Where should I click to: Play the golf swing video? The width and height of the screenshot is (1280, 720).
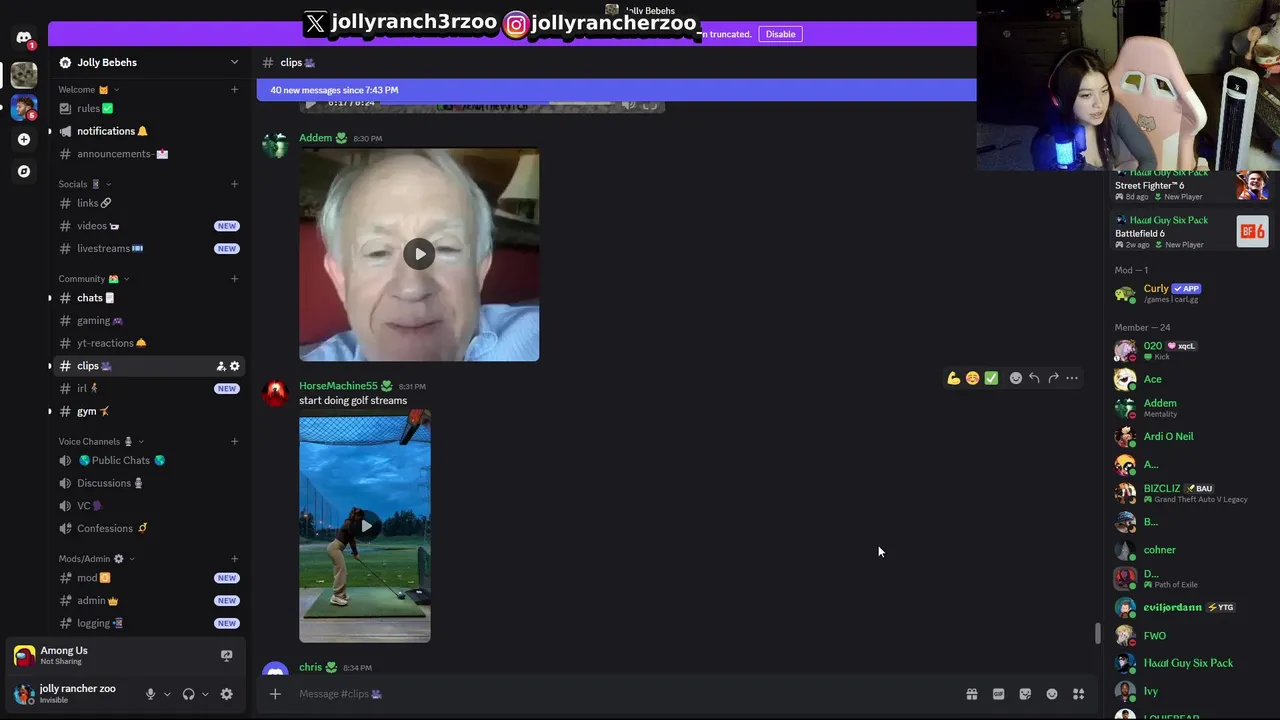pyautogui.click(x=365, y=526)
